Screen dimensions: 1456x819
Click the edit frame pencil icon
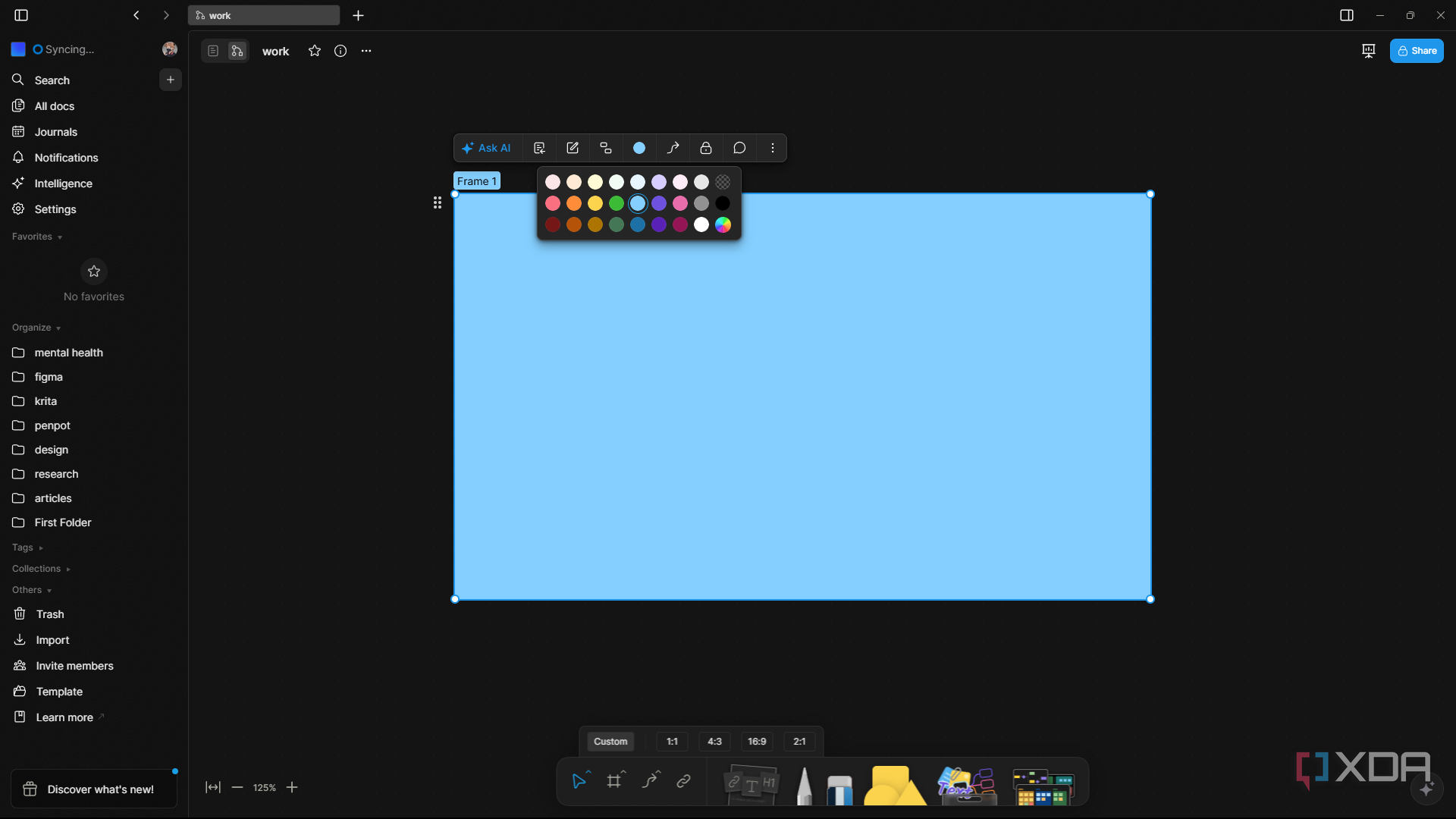[573, 148]
